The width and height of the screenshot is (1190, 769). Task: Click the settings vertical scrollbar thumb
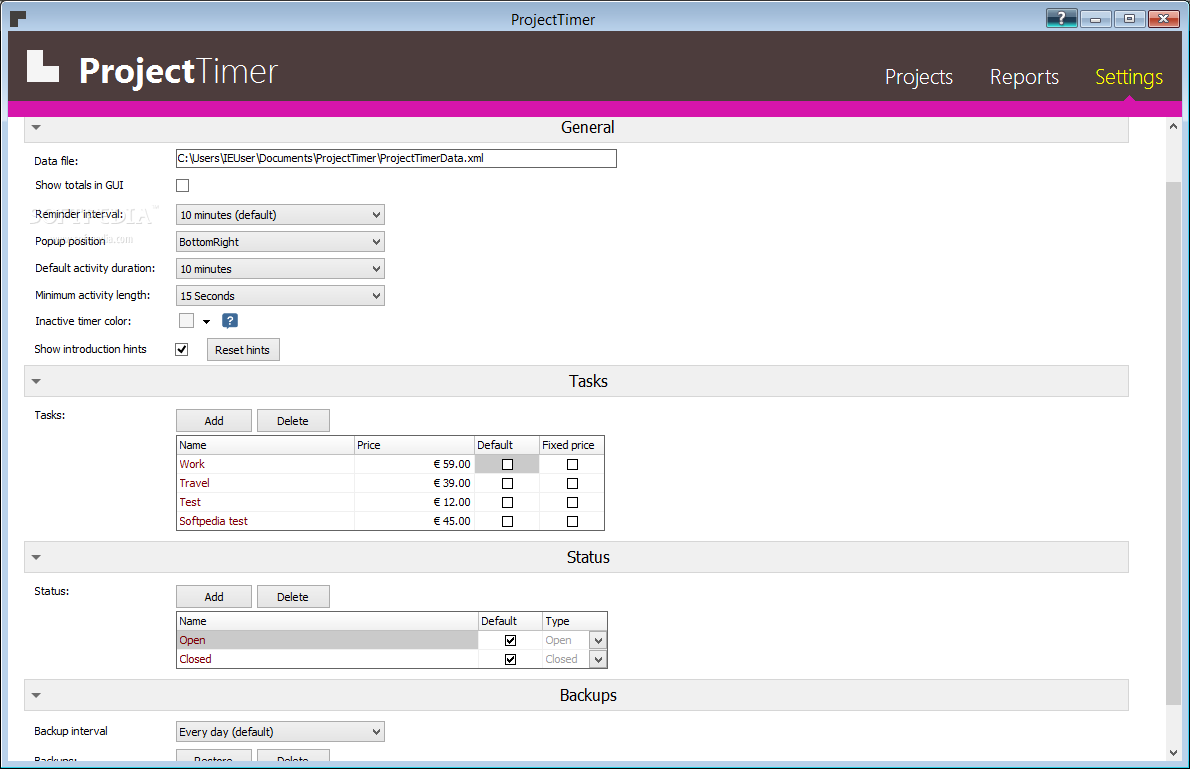1173,443
